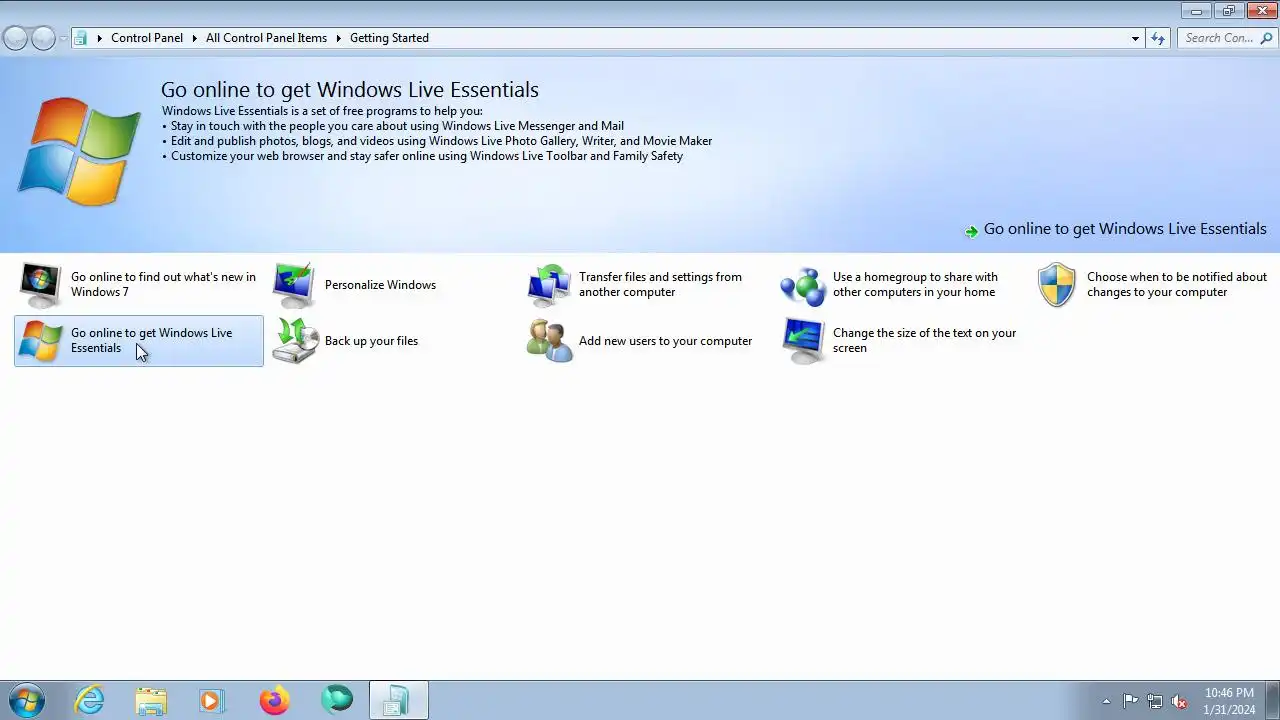Open the address bar history dropdown

[1135, 38]
